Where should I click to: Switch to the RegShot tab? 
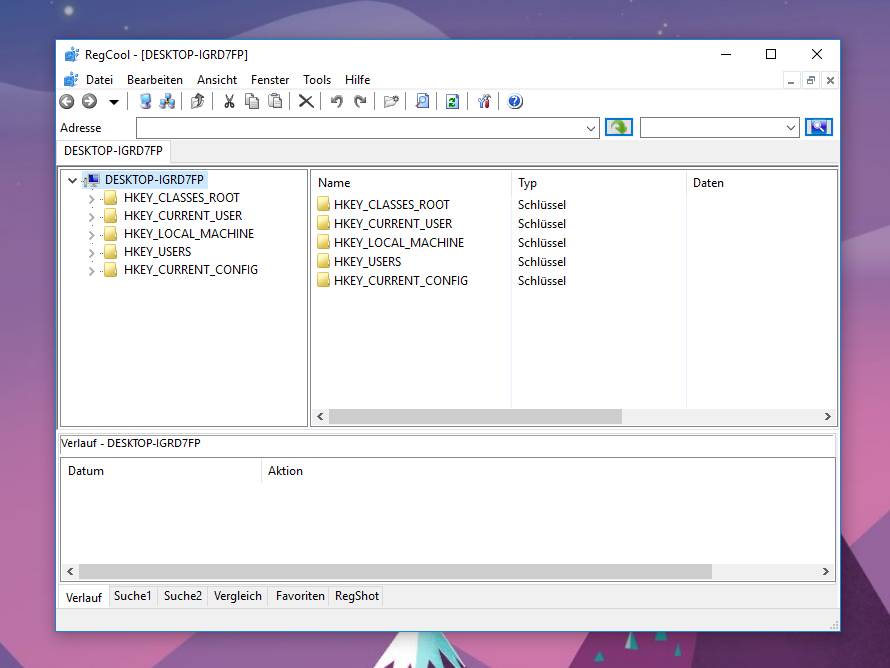click(x=356, y=596)
